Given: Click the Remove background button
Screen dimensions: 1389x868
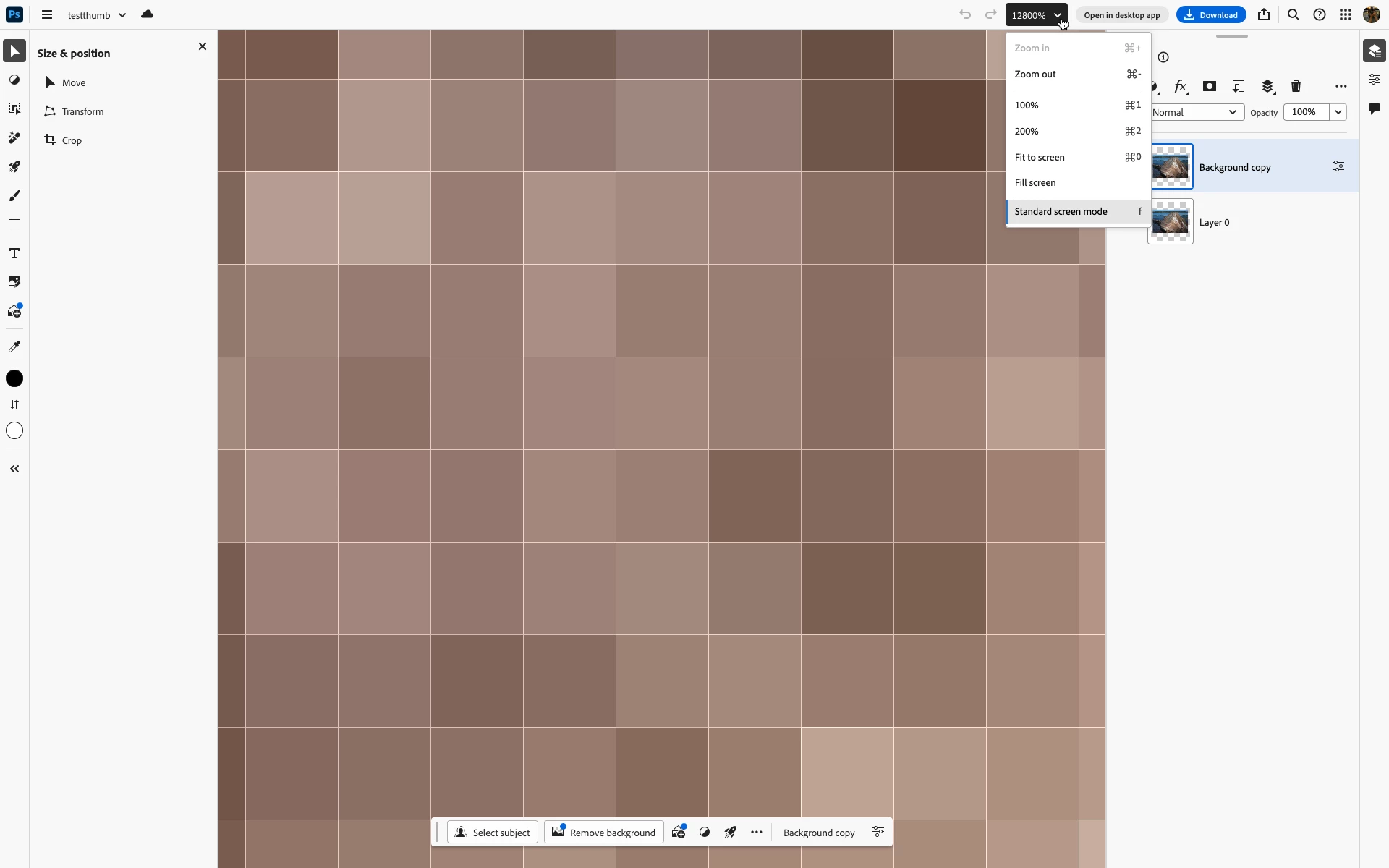Looking at the screenshot, I should tap(604, 833).
